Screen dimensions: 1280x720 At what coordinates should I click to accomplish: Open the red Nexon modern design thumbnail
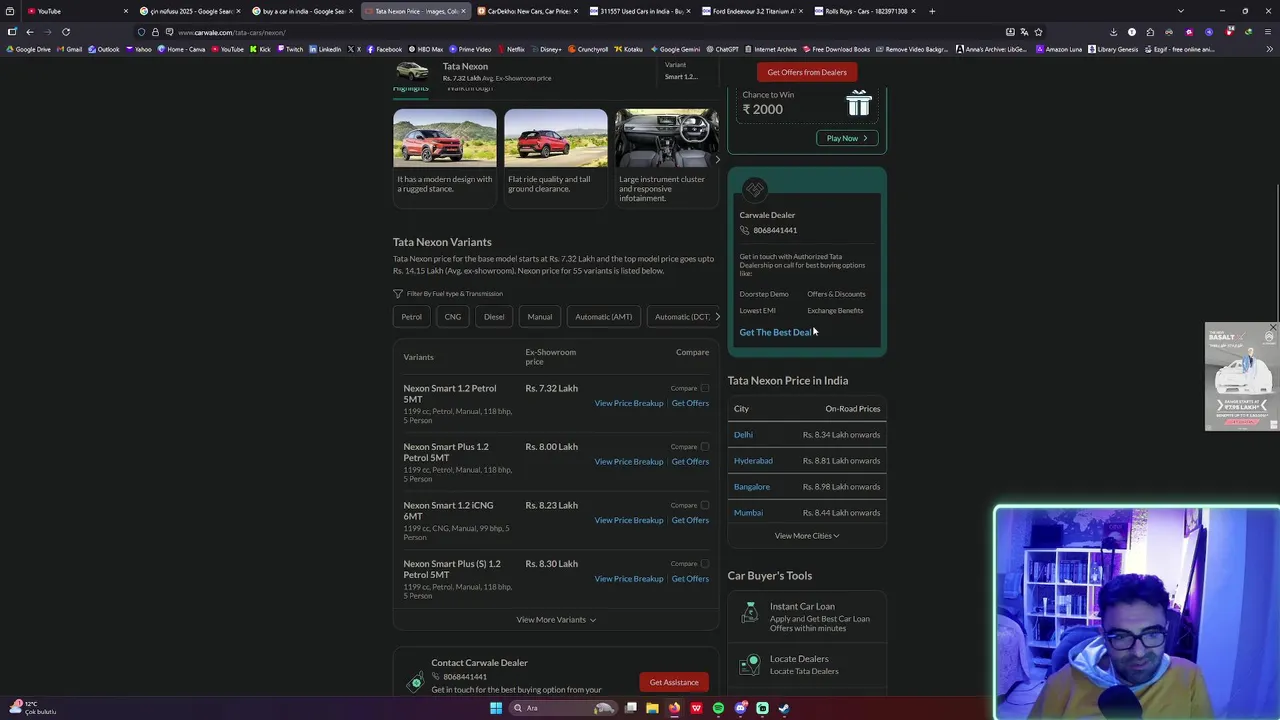click(445, 138)
